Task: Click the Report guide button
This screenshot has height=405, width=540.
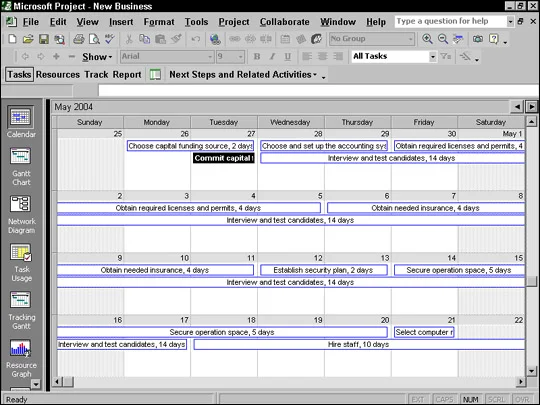Action: point(127,74)
